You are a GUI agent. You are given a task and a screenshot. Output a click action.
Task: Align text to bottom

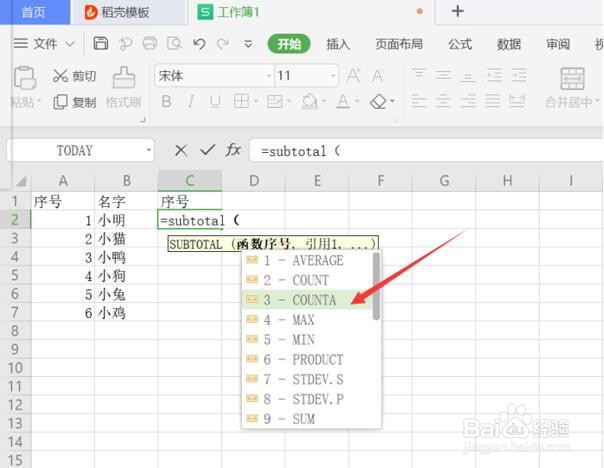[x=468, y=75]
